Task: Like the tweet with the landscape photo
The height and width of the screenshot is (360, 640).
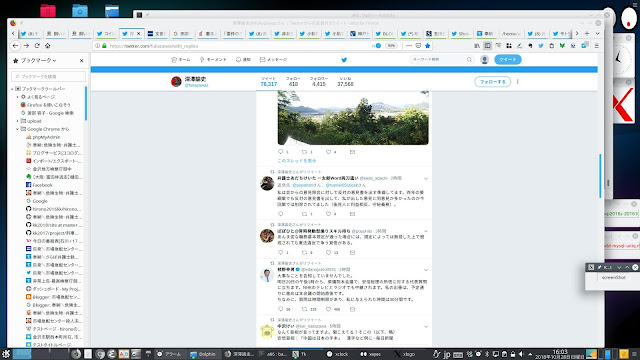Action: coord(329,152)
